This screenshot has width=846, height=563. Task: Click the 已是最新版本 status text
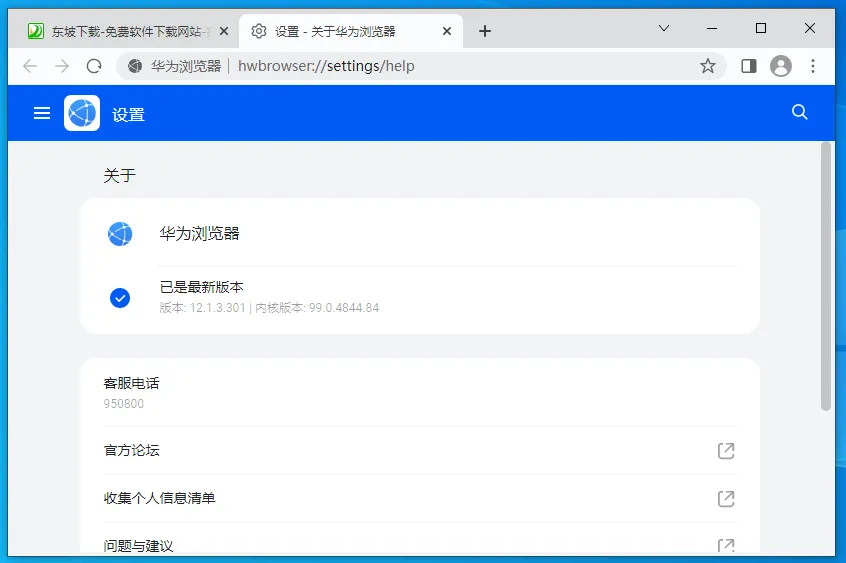point(202,287)
